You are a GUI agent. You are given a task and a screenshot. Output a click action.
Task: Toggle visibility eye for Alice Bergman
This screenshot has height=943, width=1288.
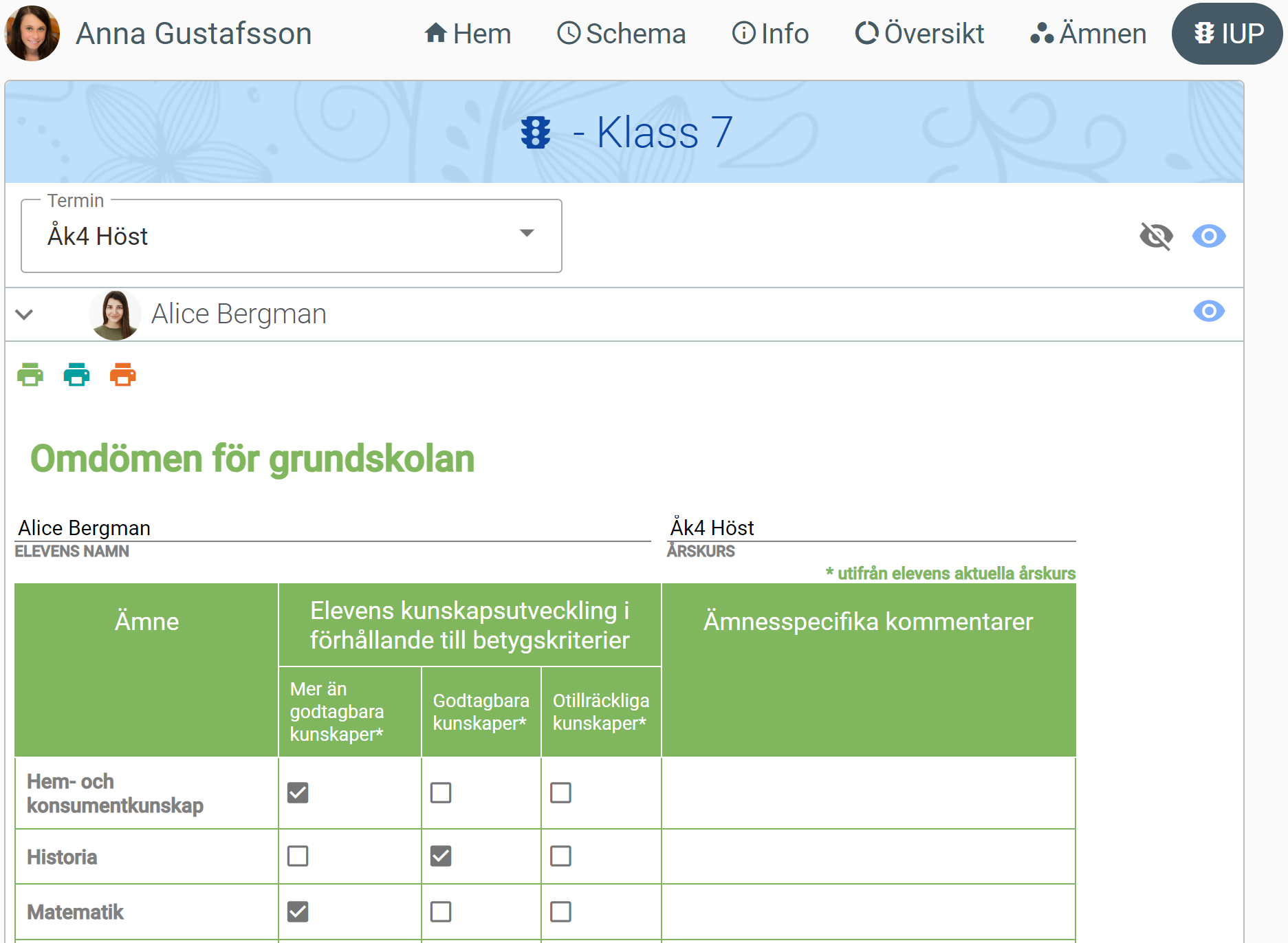1209,311
